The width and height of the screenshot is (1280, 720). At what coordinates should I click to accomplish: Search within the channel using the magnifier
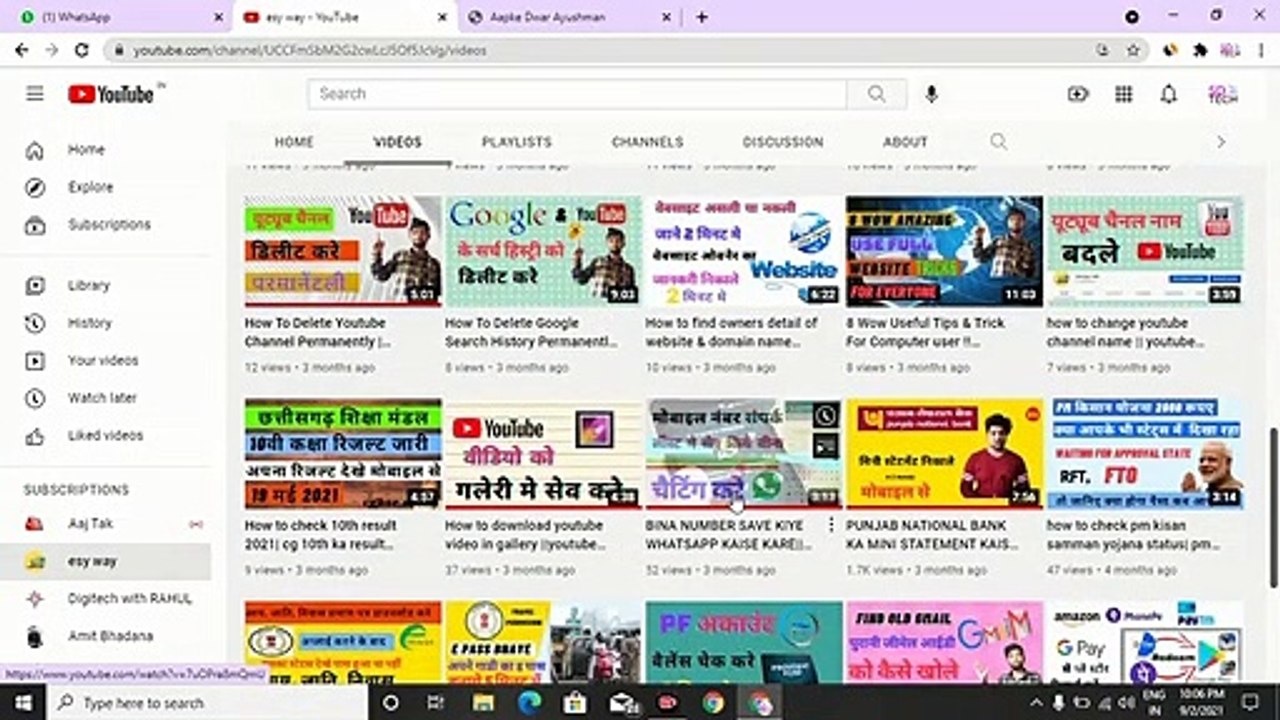(x=998, y=142)
